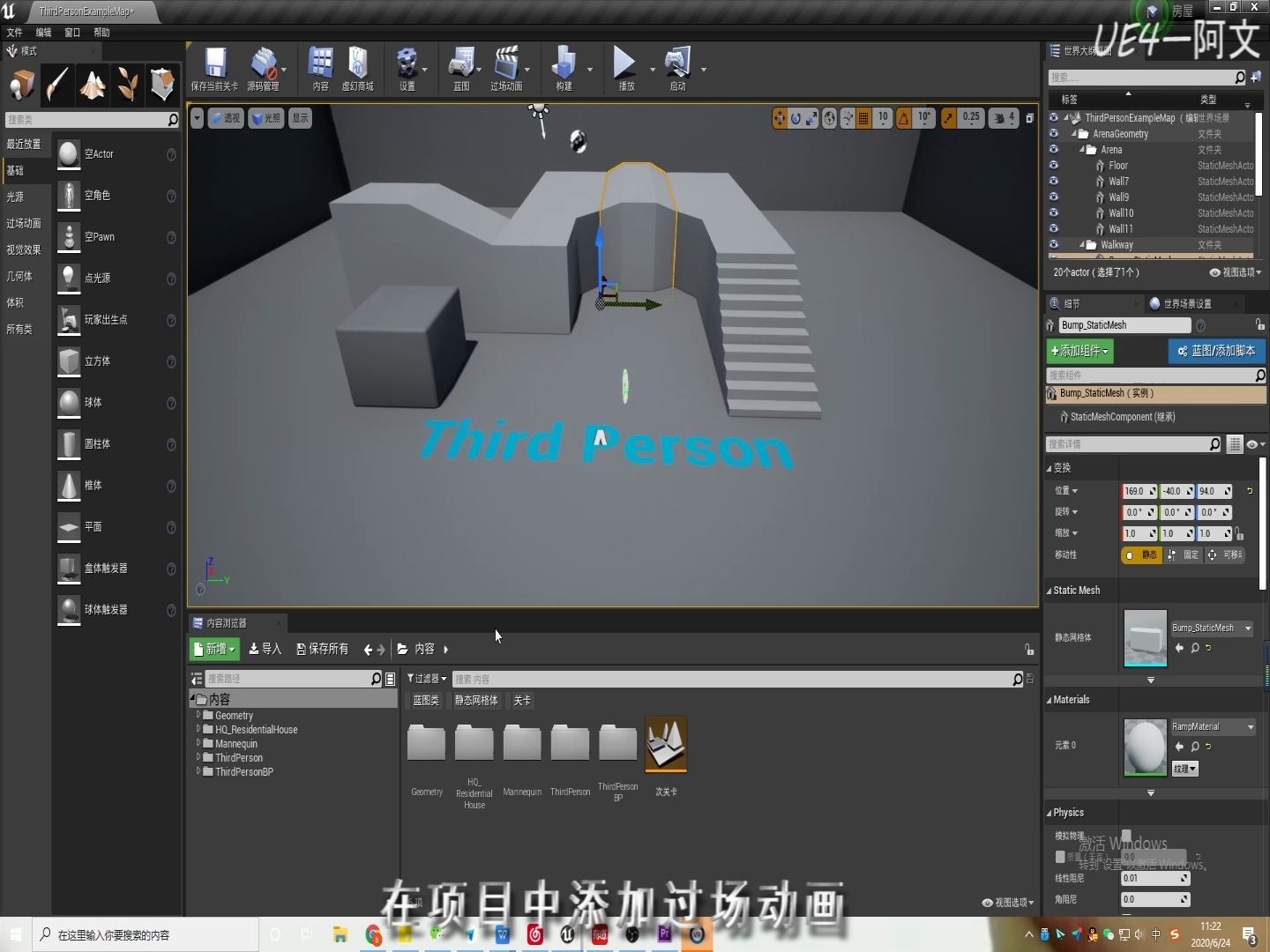Toggle grid snapping in viewport

coord(863,118)
